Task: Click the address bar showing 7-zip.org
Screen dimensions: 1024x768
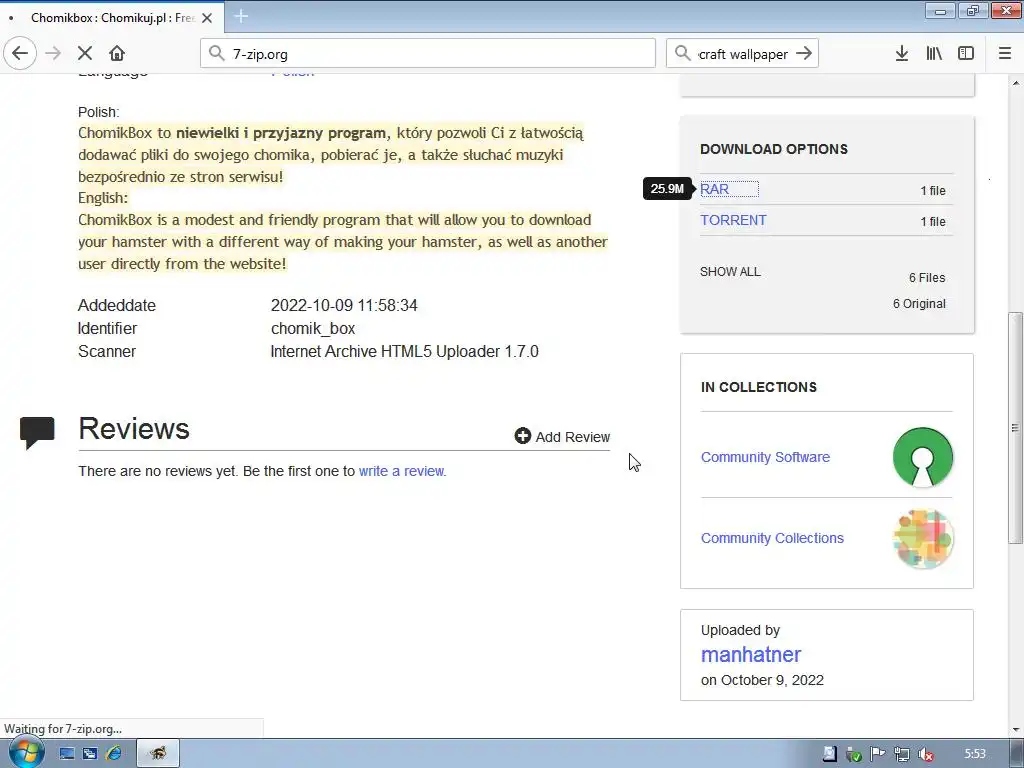Action: pos(428,54)
